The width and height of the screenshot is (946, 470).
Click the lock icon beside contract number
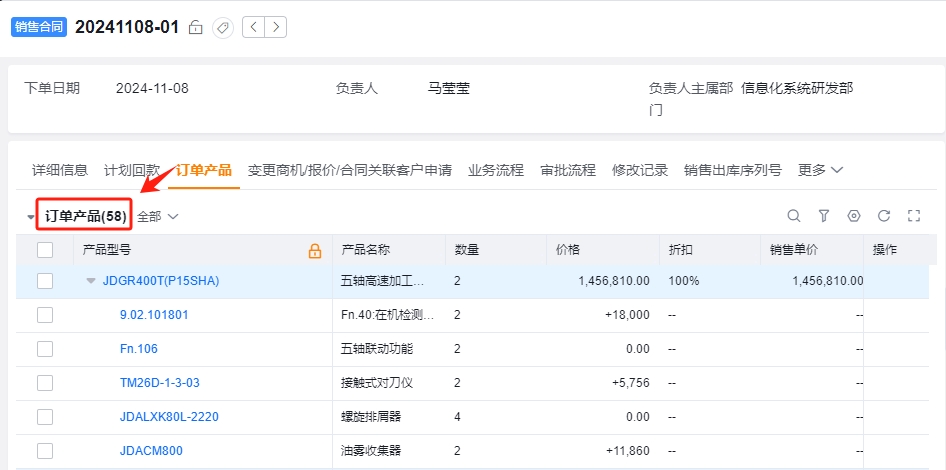click(x=195, y=27)
